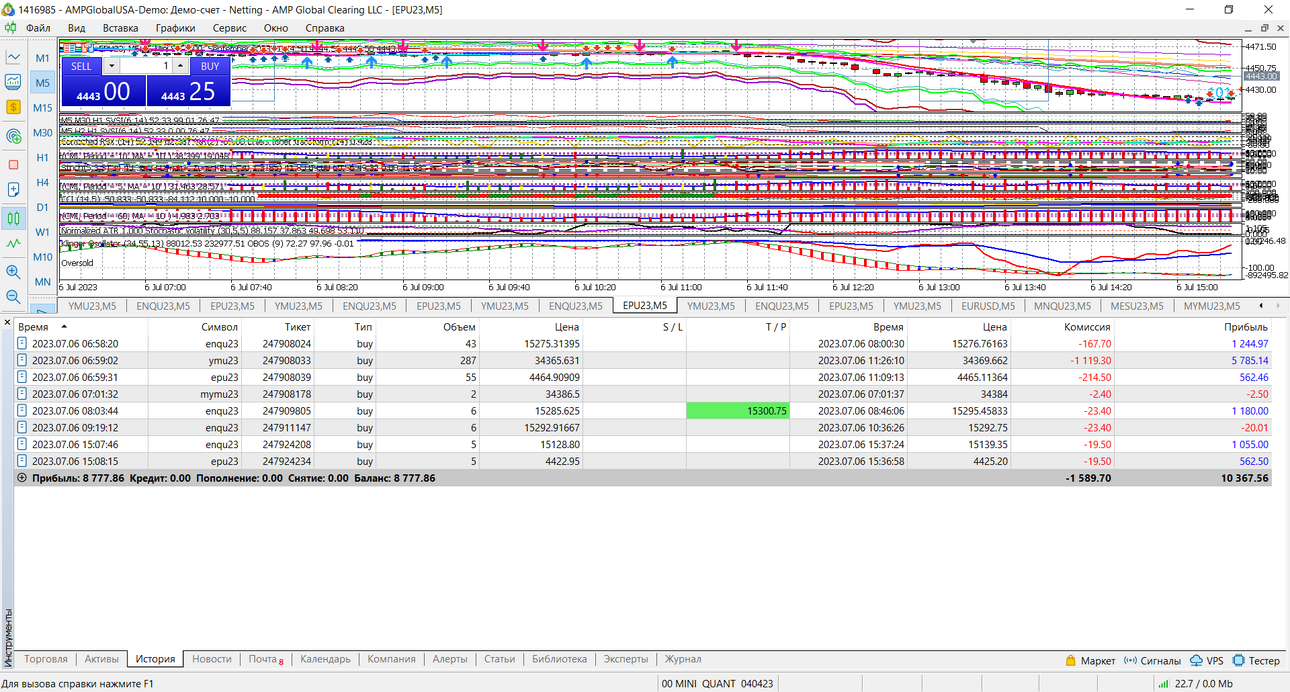Toggle candlestick chart type button
The width and height of the screenshot is (1290, 692).
[14, 218]
